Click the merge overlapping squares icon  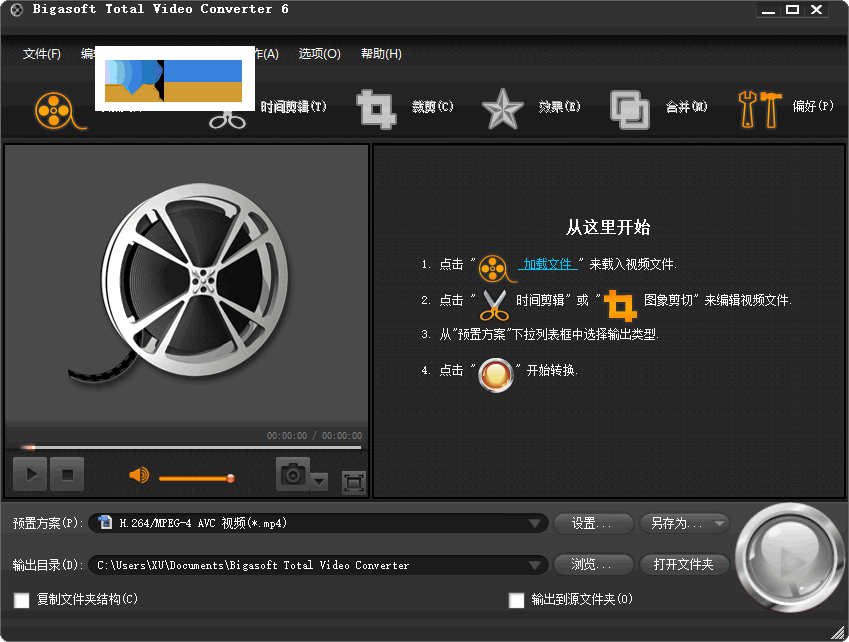pyautogui.click(x=630, y=110)
